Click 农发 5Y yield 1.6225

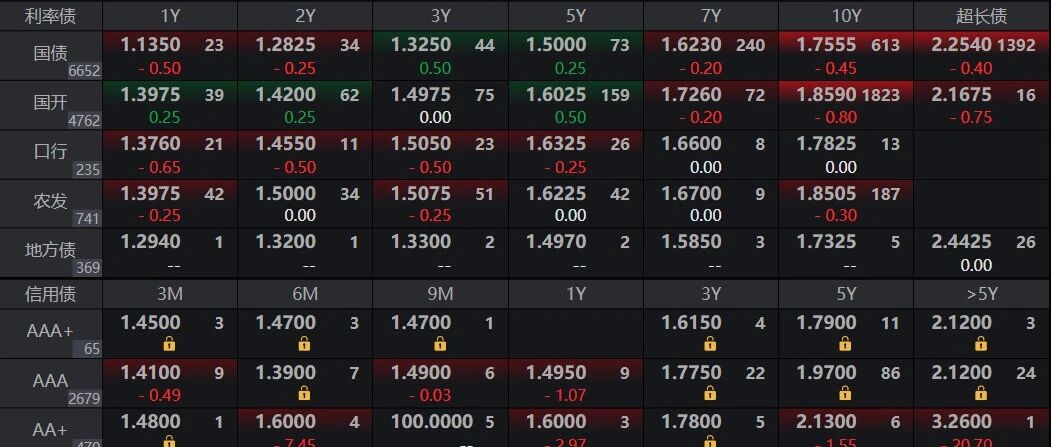pos(556,193)
